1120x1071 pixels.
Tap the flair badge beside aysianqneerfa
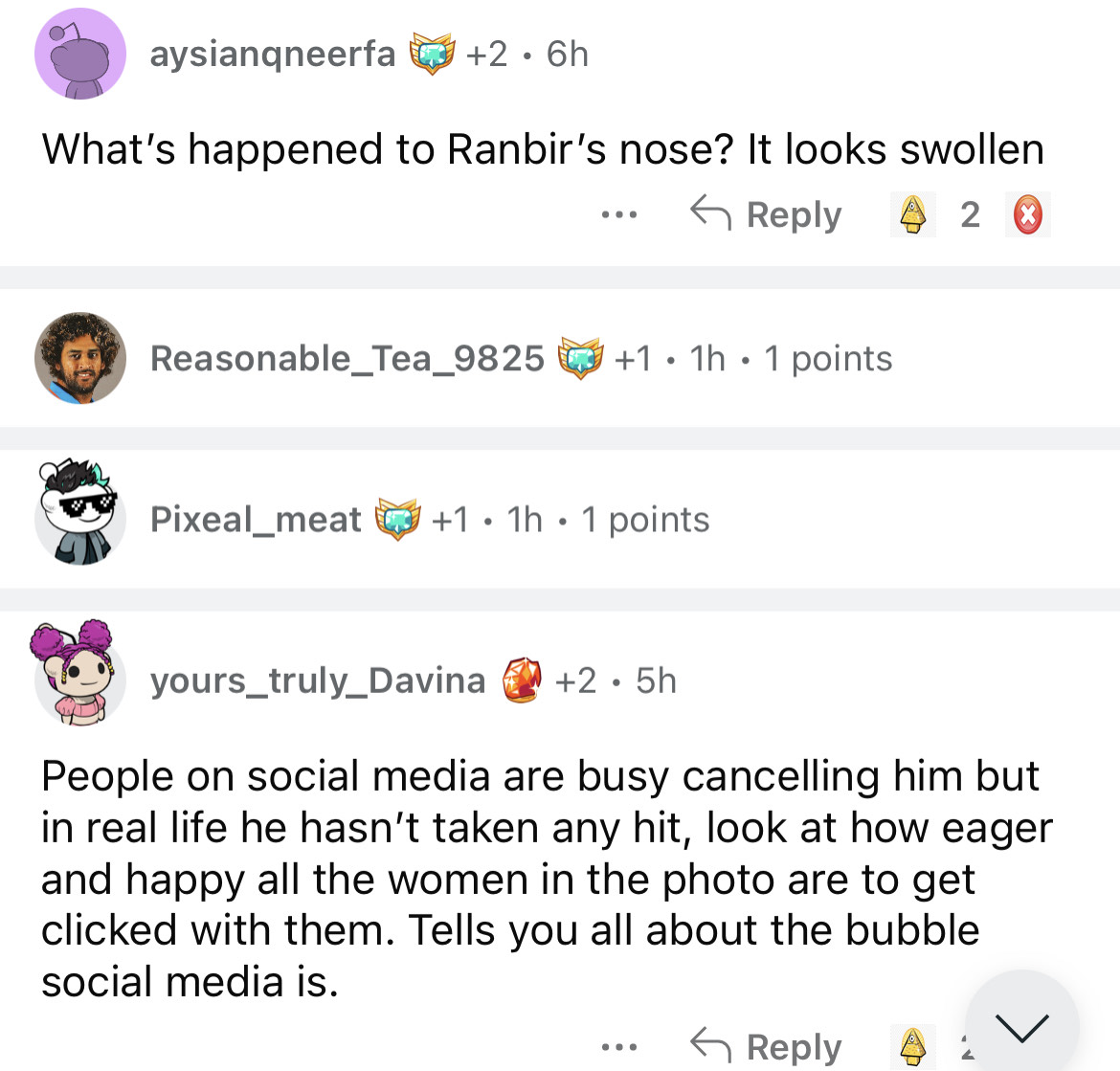(x=433, y=55)
